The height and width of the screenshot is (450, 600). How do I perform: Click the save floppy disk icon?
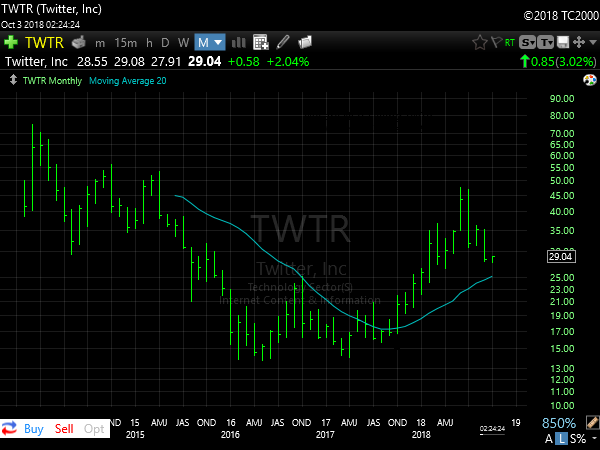[x=563, y=42]
